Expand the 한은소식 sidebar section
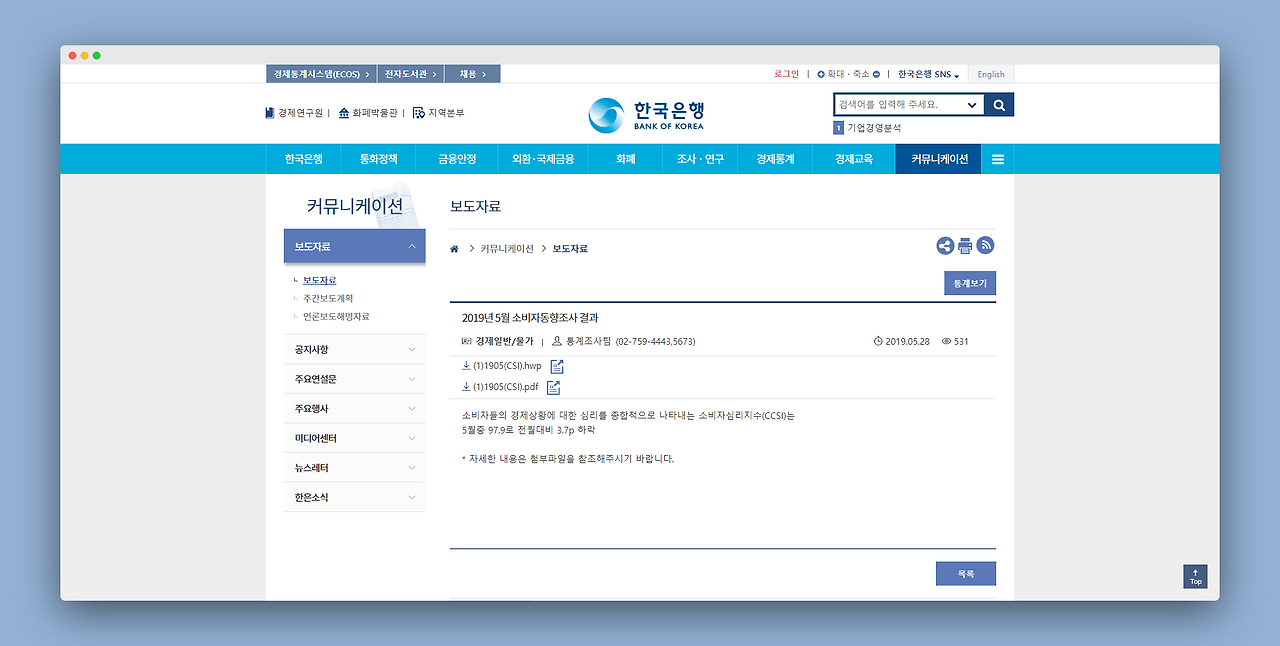 (x=355, y=497)
